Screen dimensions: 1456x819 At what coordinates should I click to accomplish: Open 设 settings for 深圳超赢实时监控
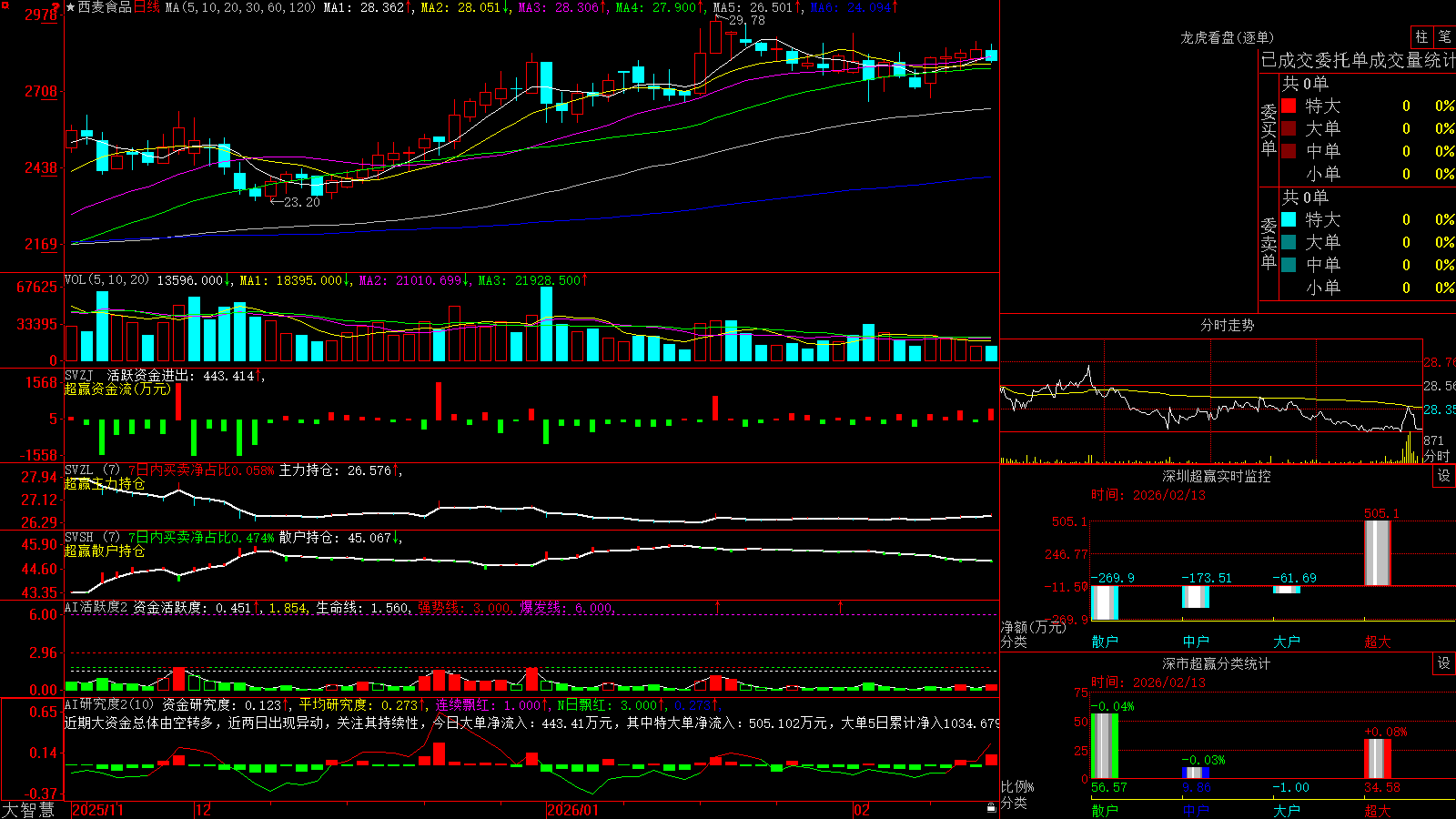tap(1444, 476)
